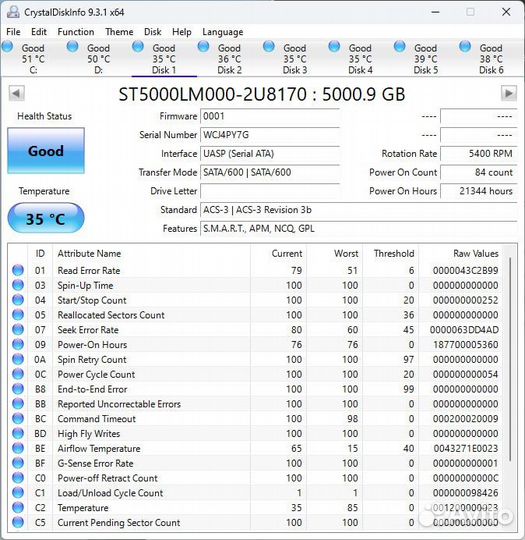
Task: Click the Transfer Mode field SATA/600
Action: pyautogui.click(x=270, y=172)
